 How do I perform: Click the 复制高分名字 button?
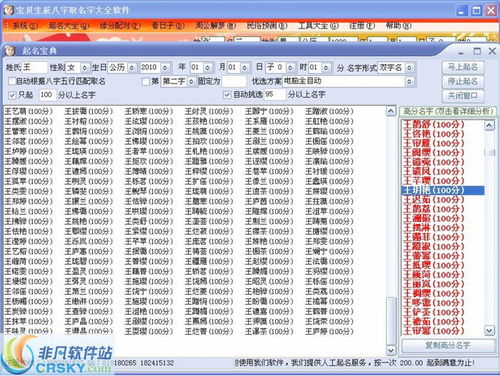pos(448,345)
